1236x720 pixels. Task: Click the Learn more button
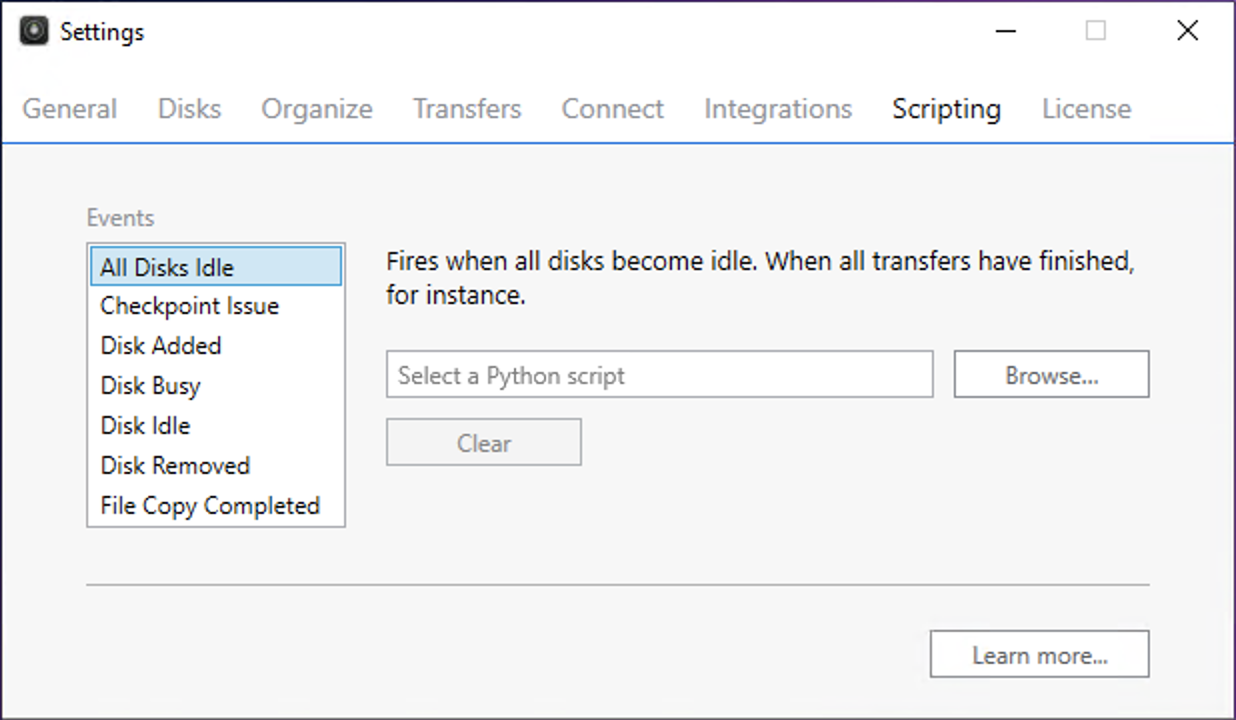(x=1039, y=655)
